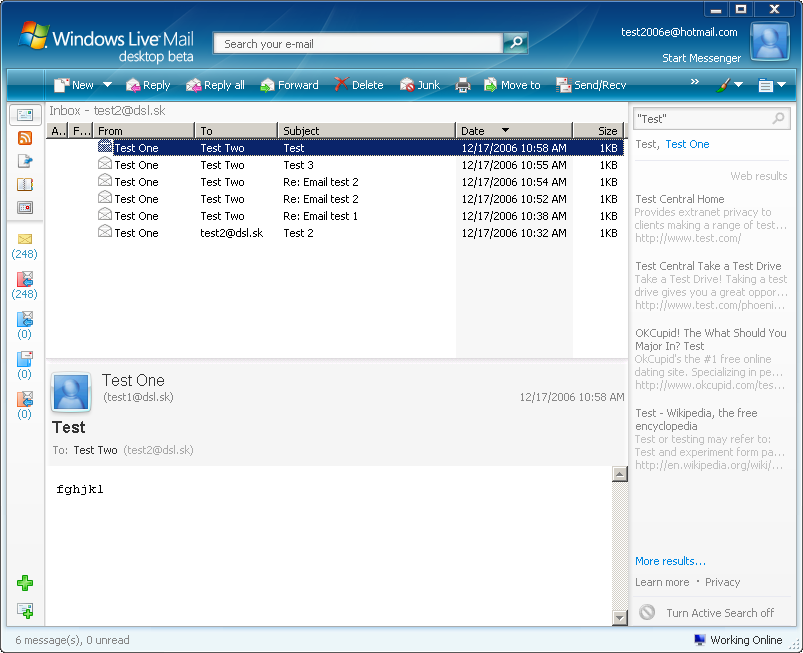Screen dimensions: 803x653
Task: Click the Learn more link
Action: point(662,582)
